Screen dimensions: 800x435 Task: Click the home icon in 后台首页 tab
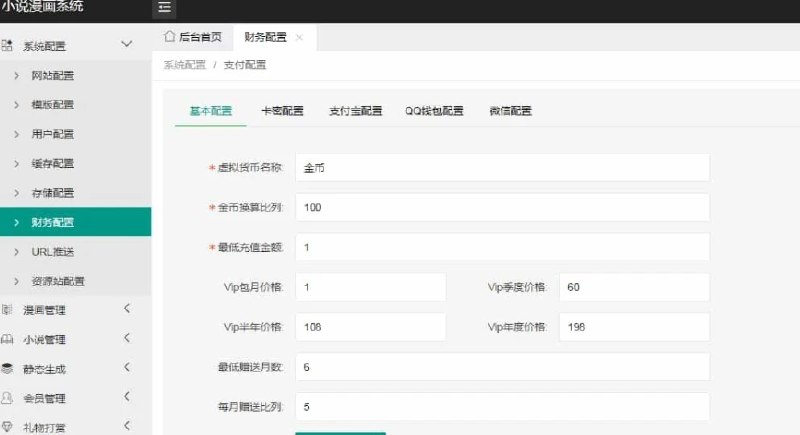pyautogui.click(x=169, y=36)
